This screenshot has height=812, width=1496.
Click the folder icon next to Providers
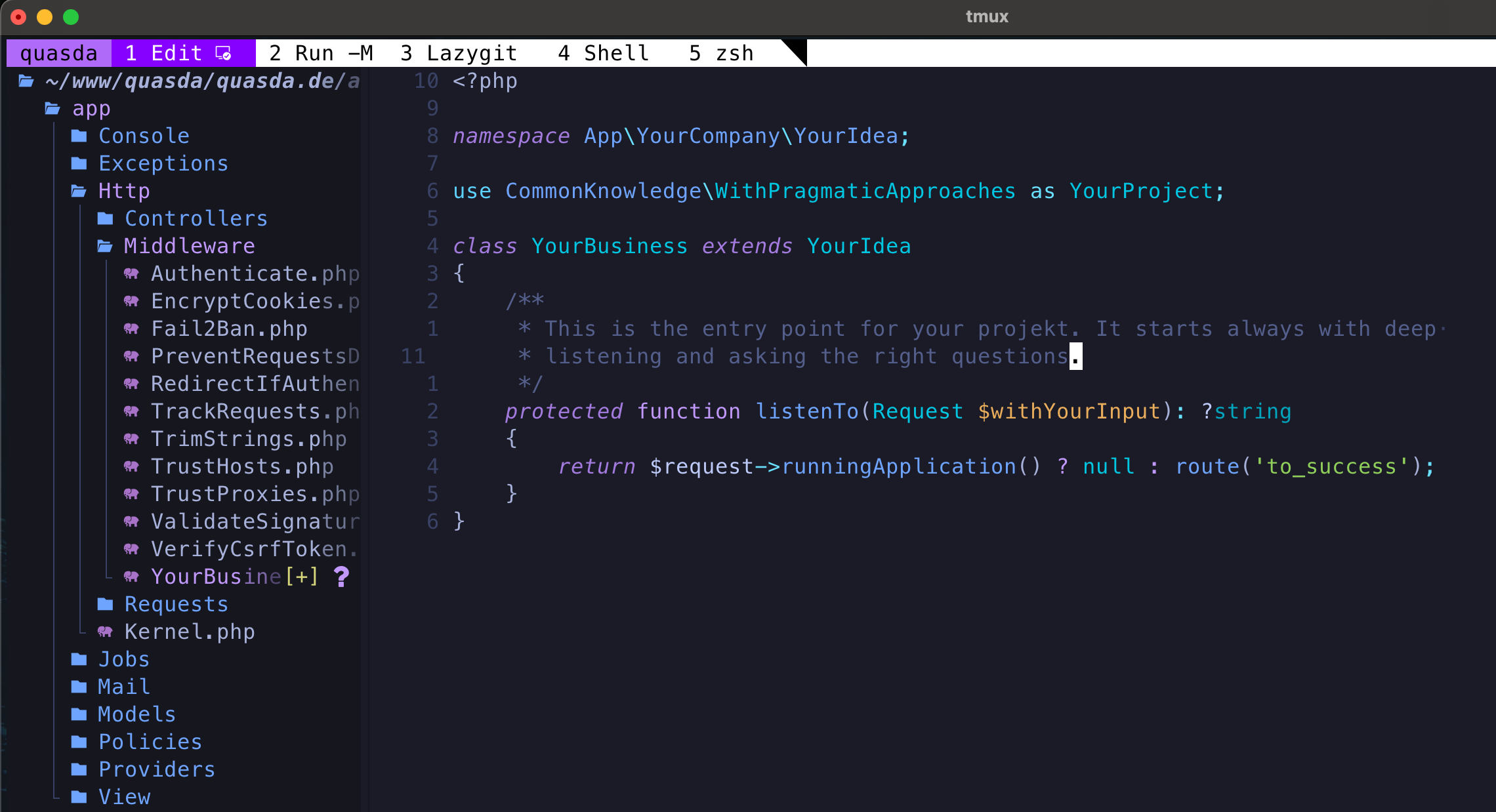pyautogui.click(x=79, y=769)
